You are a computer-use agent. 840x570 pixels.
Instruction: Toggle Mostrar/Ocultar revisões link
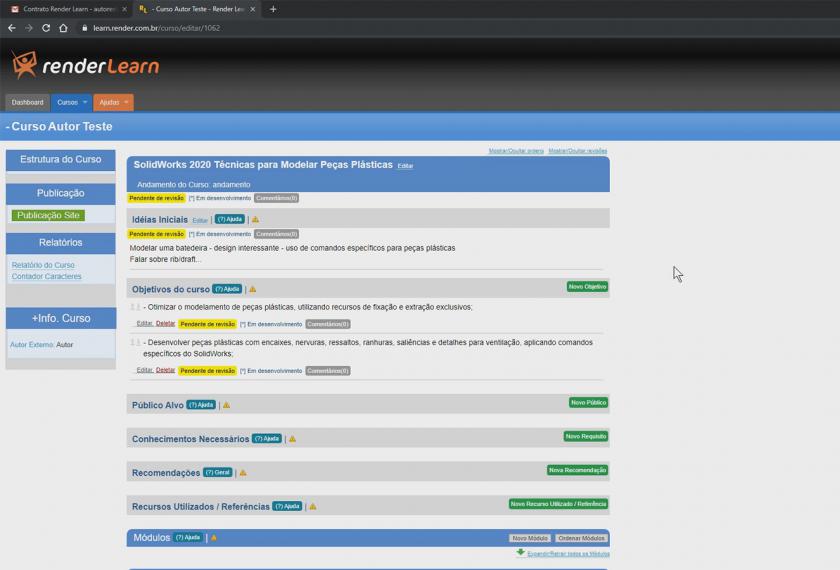click(577, 150)
